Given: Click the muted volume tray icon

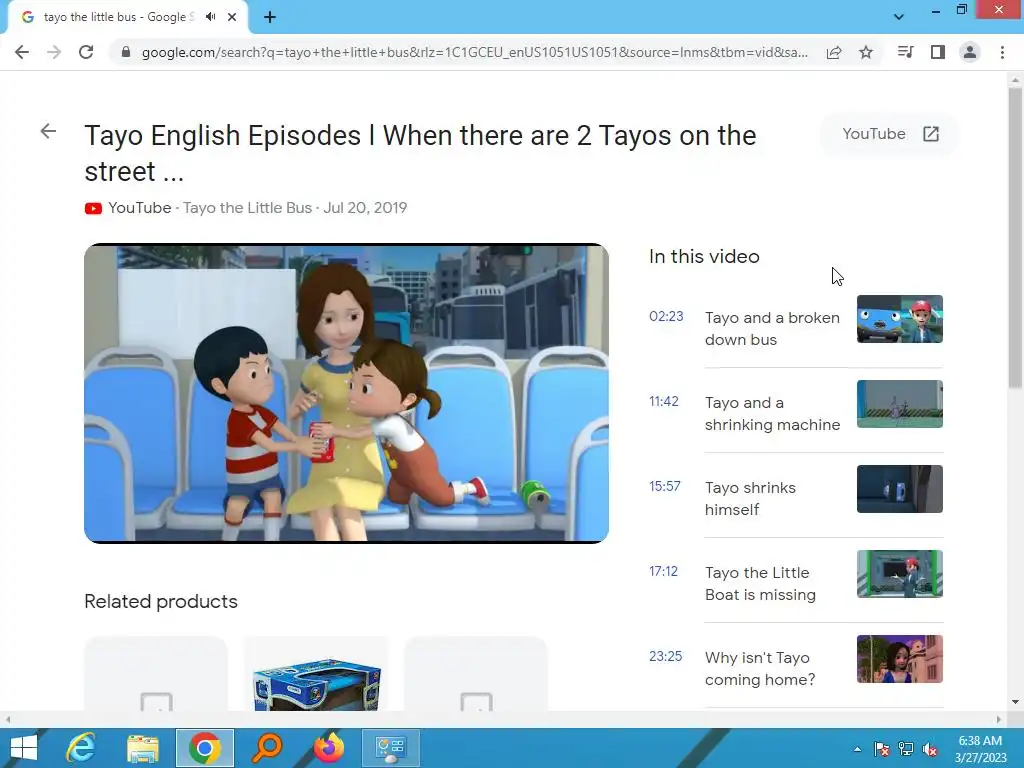Looking at the screenshot, I should 930,749.
